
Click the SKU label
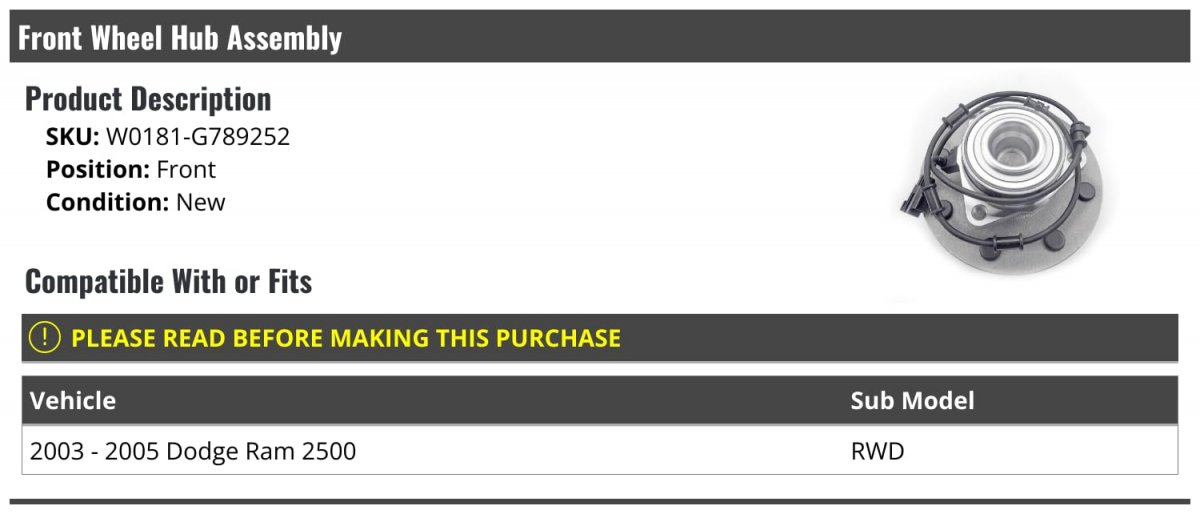point(72,137)
